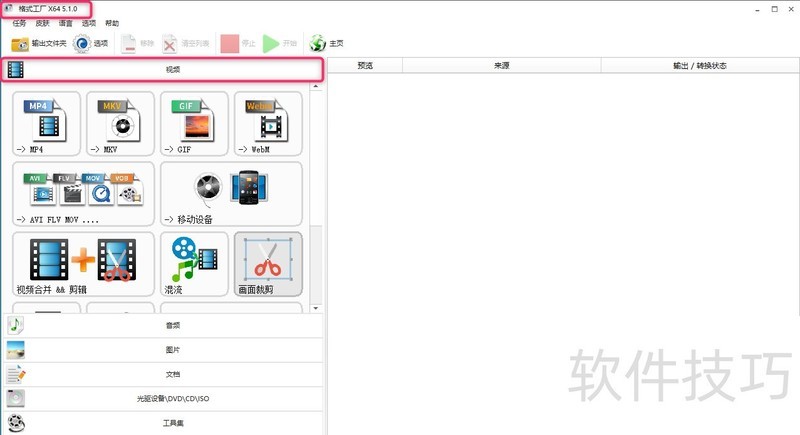Viewport: 800px width, 435px height.
Task: Open the AVI FLV MOV conversion tile
Action: 83,194
